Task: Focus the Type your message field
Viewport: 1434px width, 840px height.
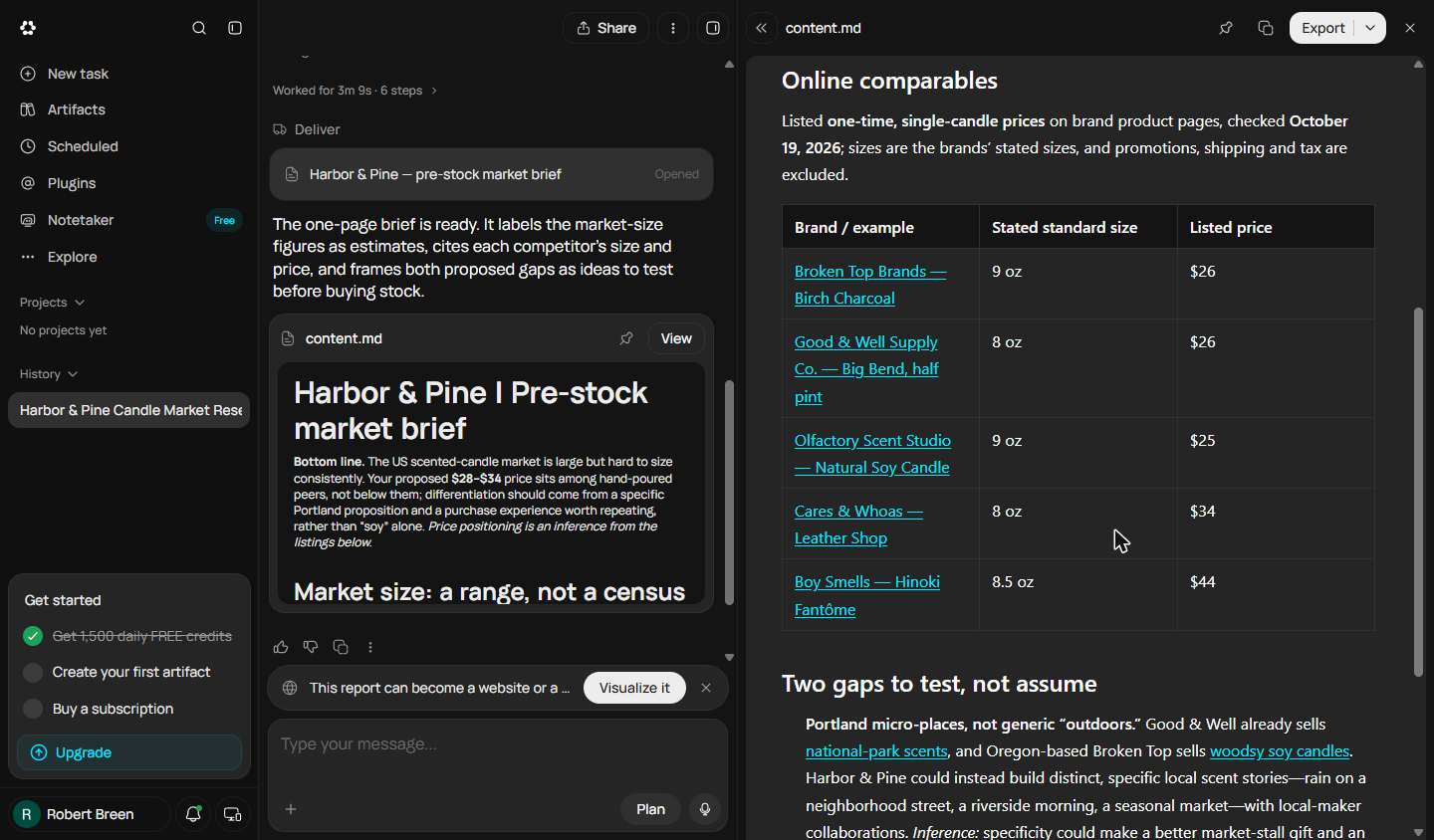Action: 498,744
